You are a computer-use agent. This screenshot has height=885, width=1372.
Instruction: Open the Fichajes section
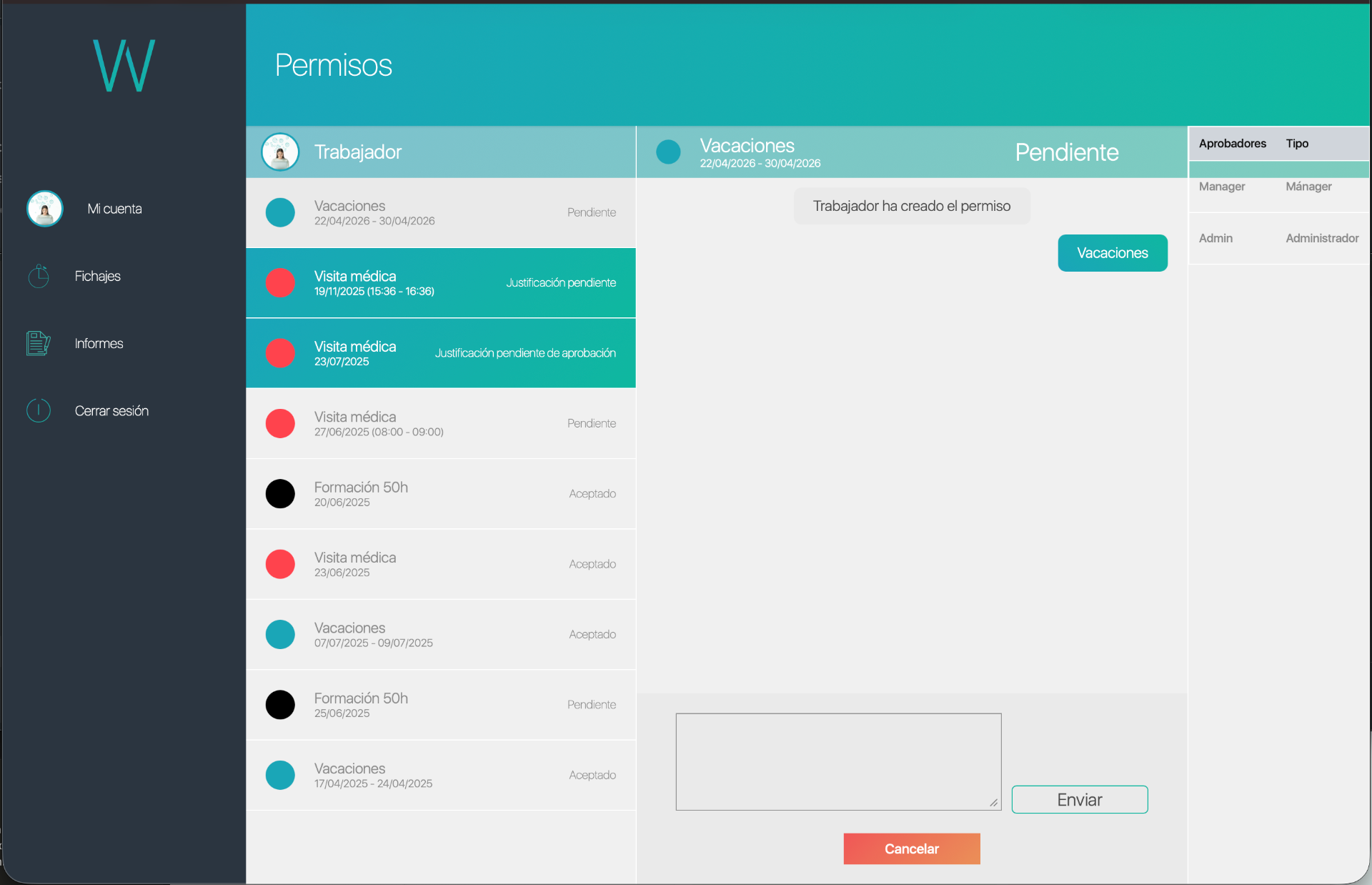97,276
